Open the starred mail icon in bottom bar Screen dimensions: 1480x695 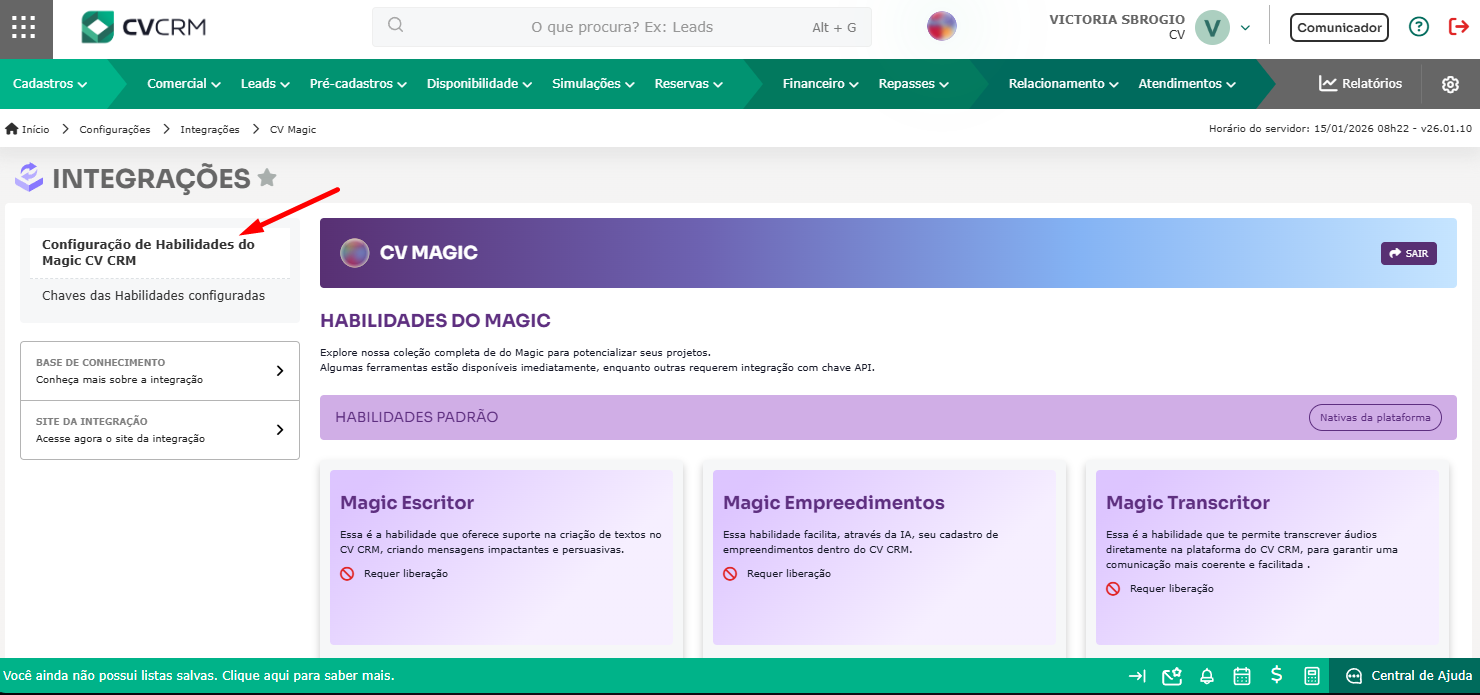click(1172, 676)
